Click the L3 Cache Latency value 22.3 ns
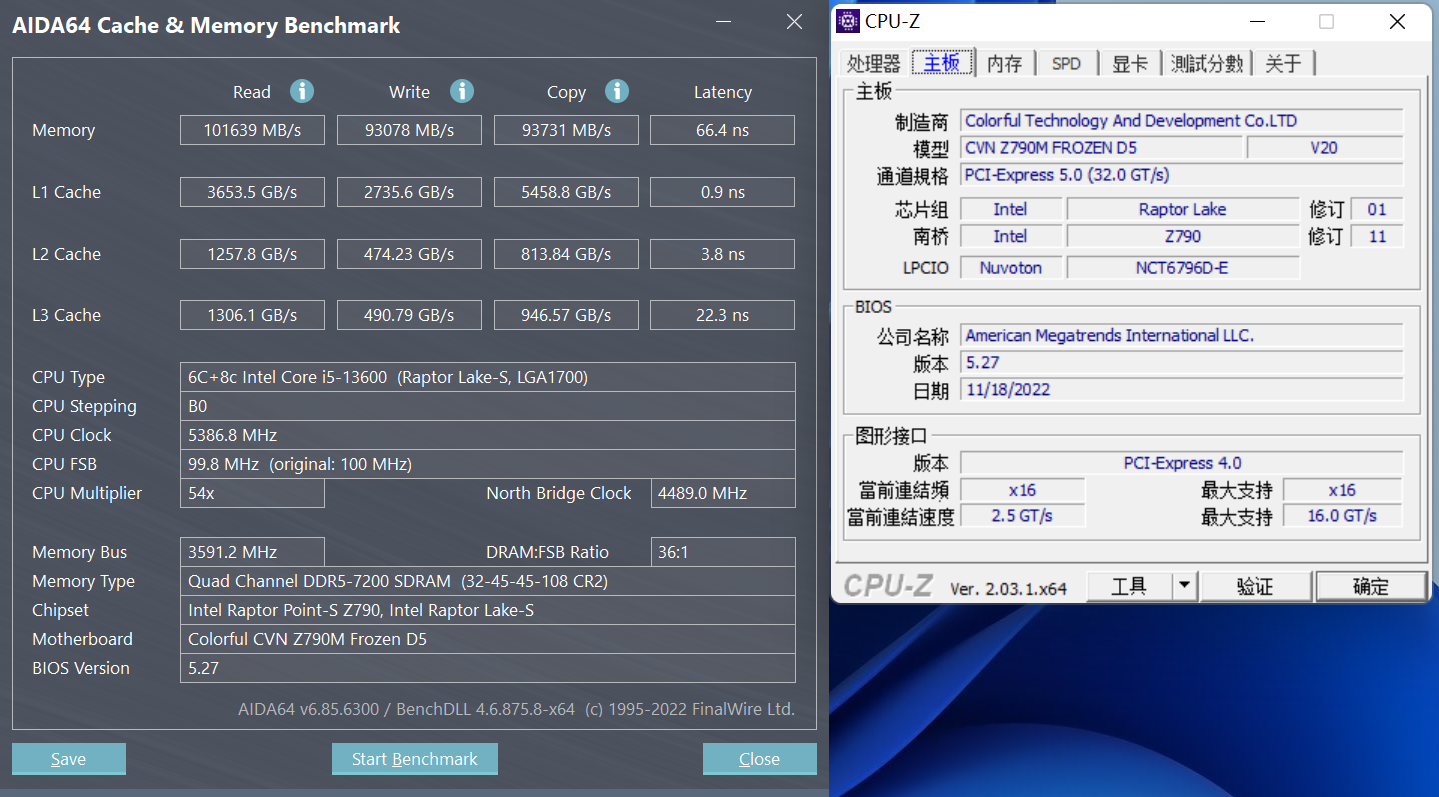The height and width of the screenshot is (797, 1439). point(723,315)
